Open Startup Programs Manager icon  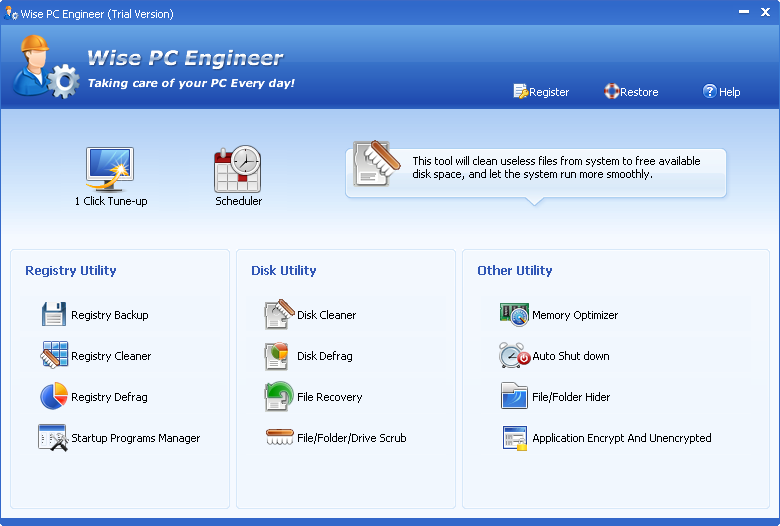[x=53, y=437]
